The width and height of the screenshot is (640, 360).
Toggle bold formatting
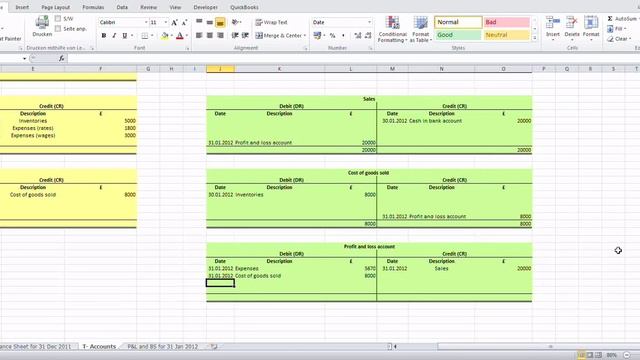coord(104,36)
